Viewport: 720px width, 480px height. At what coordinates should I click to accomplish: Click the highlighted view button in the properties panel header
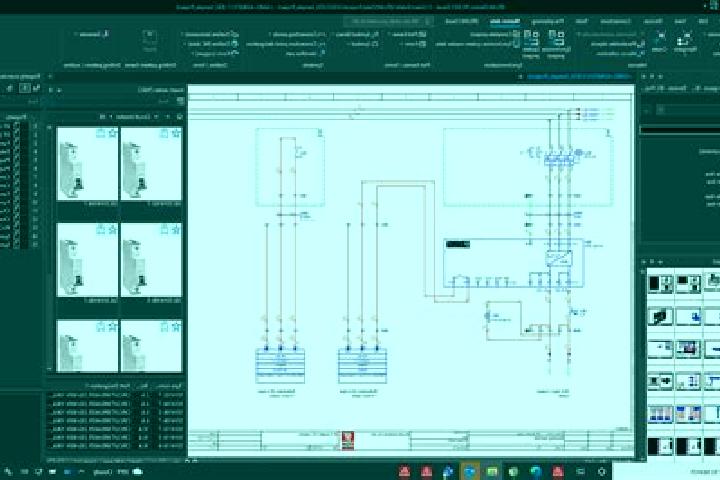tap(25, 88)
